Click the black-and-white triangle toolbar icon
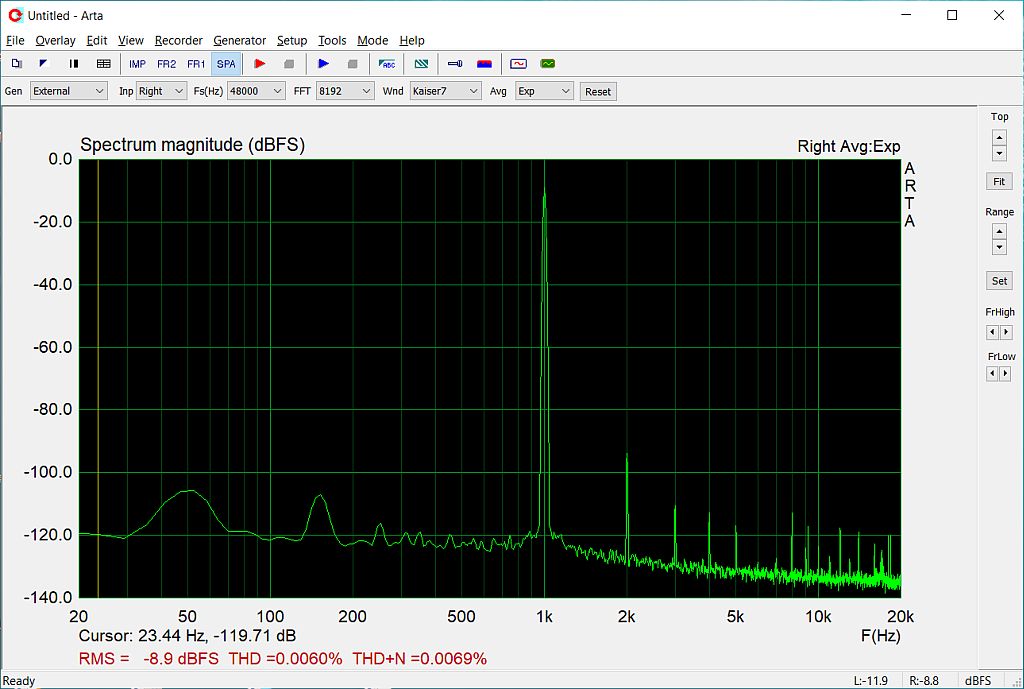 tap(44, 63)
